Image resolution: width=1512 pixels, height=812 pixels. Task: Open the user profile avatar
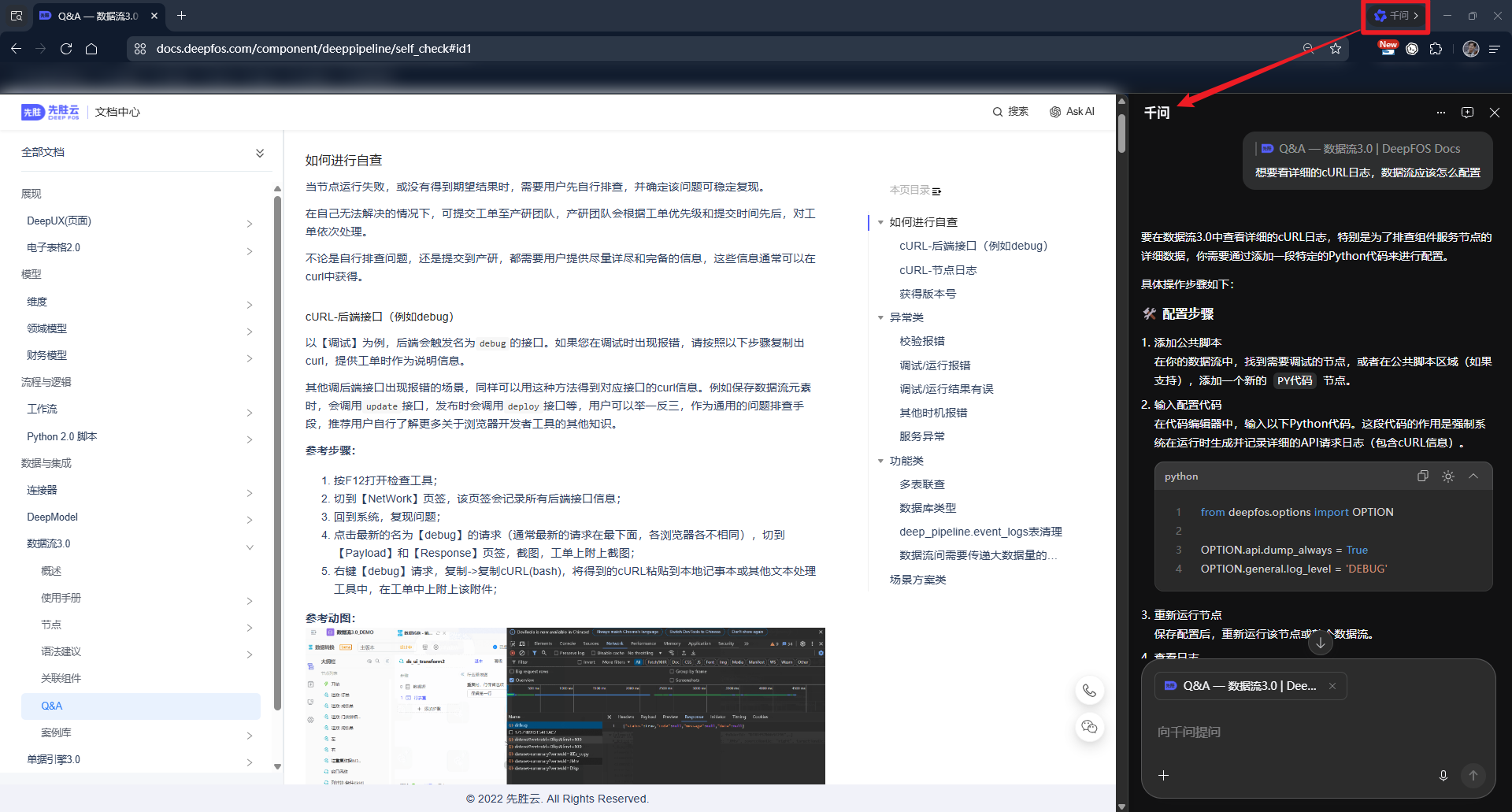1470,49
